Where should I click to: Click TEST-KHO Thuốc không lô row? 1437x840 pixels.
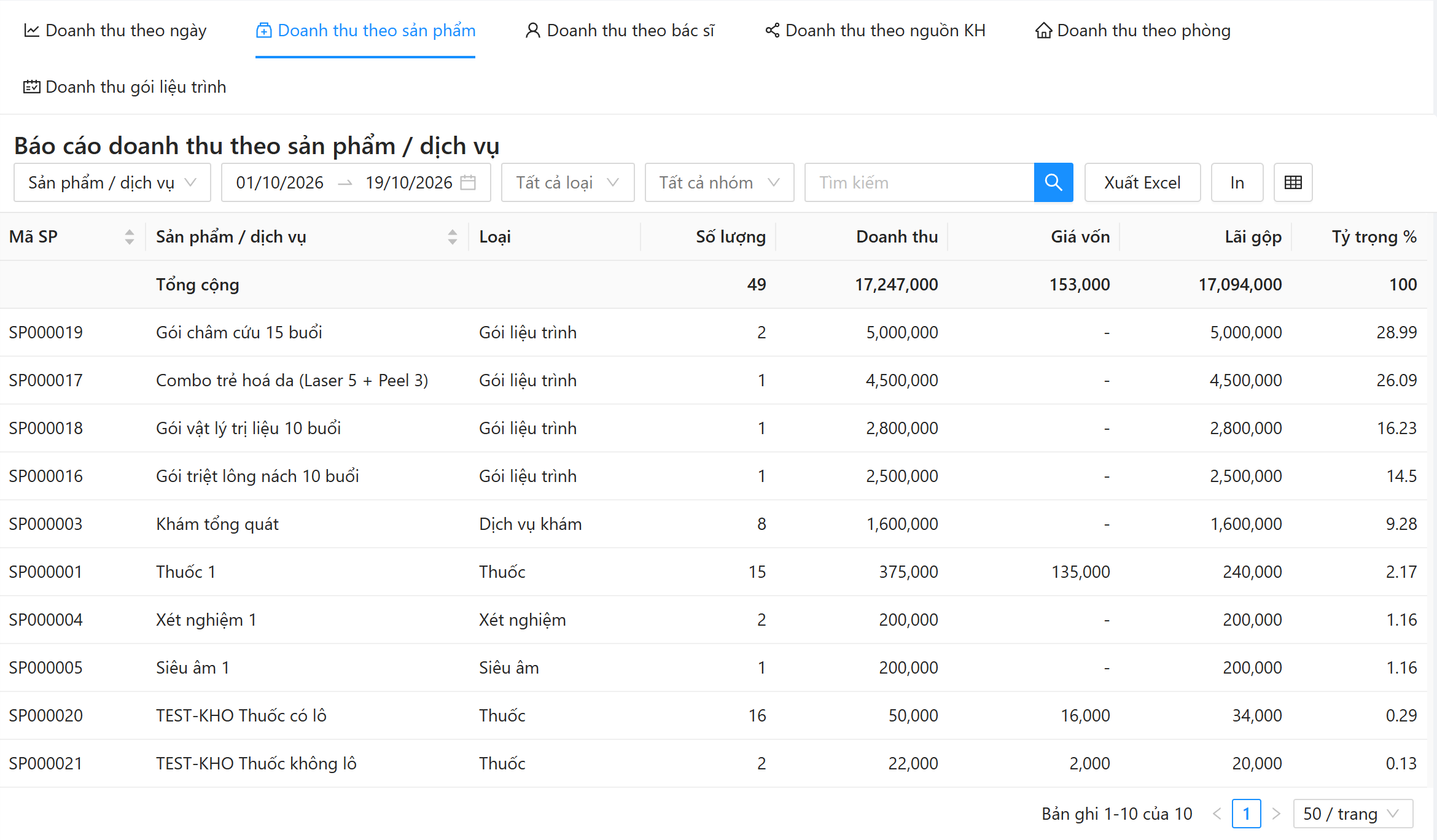pos(257,763)
